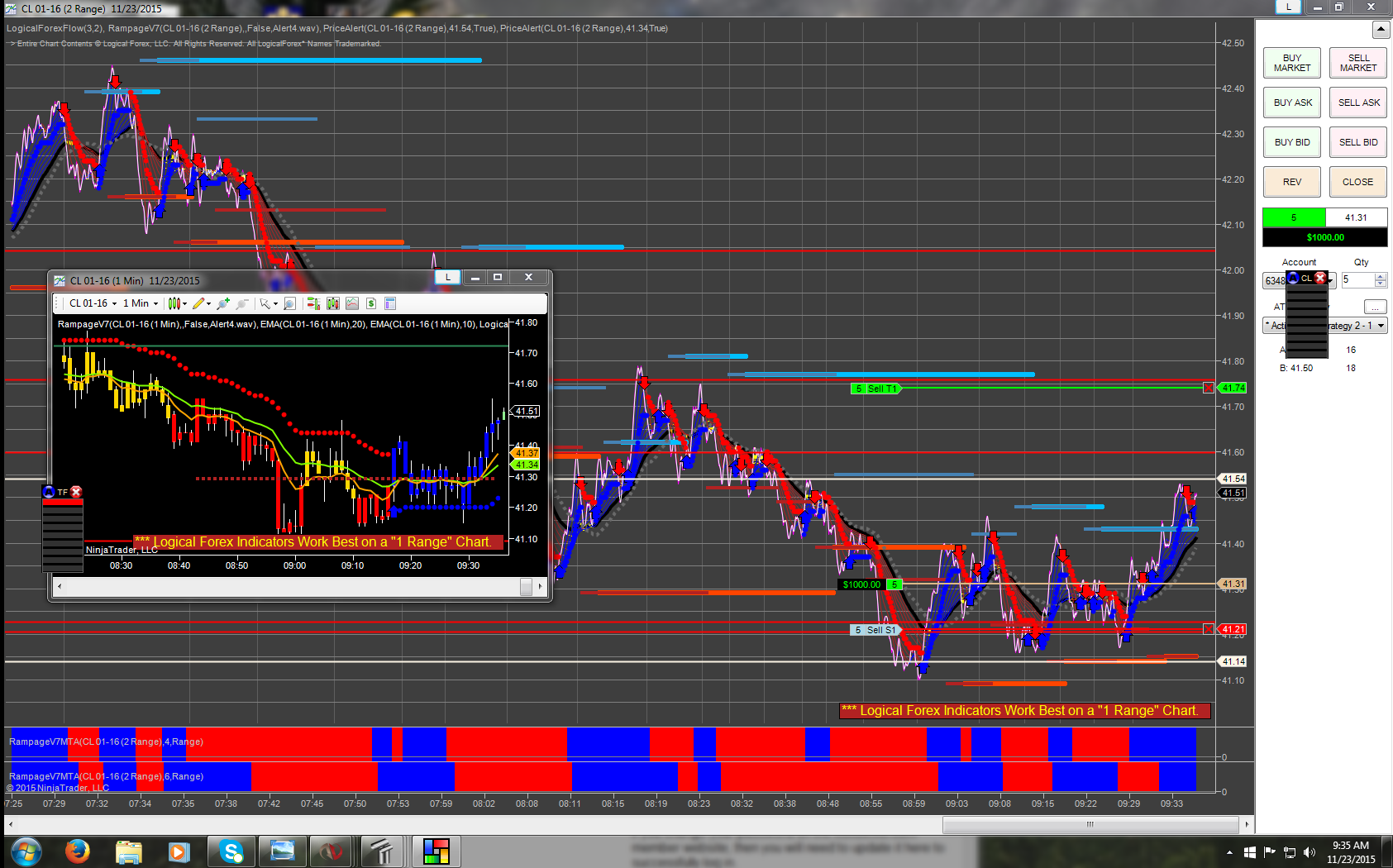This screenshot has height=868, width=1393.
Task: Open instrument dropdown CL 01-16 in 1 Min chart
Action: [93, 303]
